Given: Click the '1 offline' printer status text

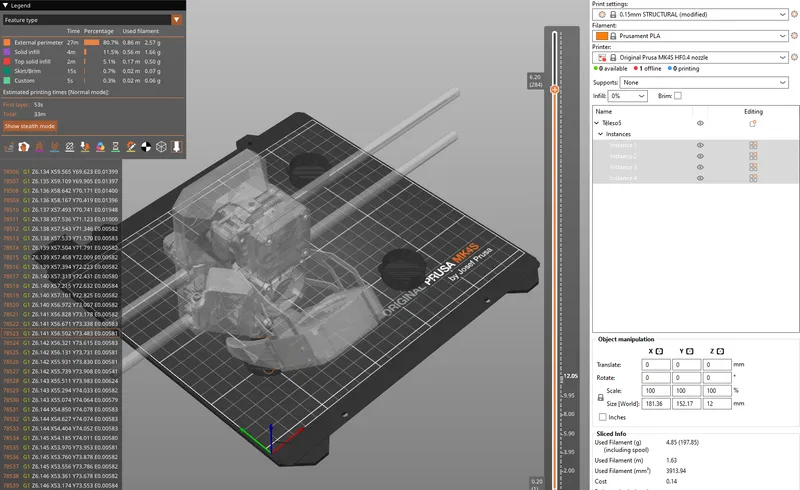Looking at the screenshot, I should (x=650, y=68).
